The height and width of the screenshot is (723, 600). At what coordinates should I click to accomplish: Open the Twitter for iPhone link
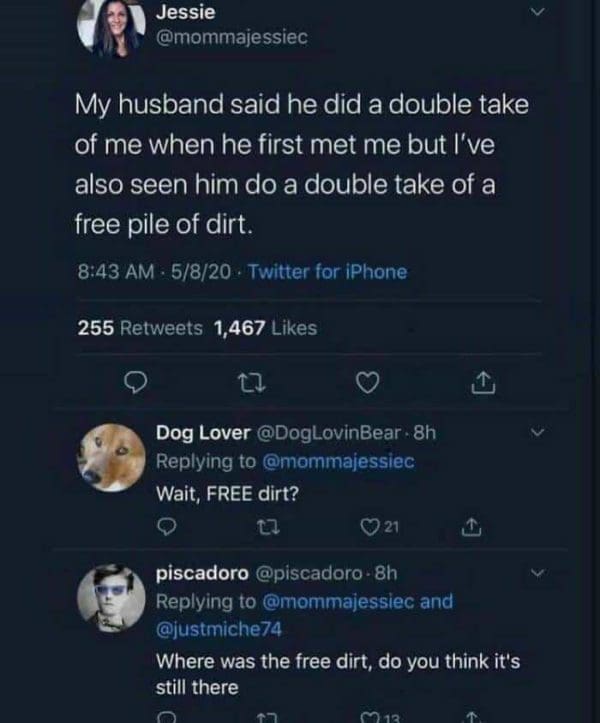coord(327,271)
